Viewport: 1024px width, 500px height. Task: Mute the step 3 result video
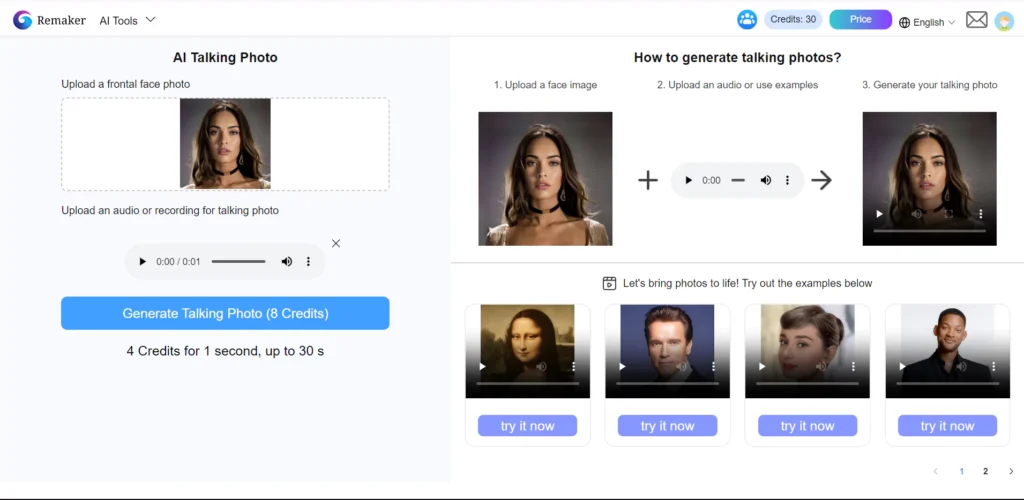tap(916, 213)
